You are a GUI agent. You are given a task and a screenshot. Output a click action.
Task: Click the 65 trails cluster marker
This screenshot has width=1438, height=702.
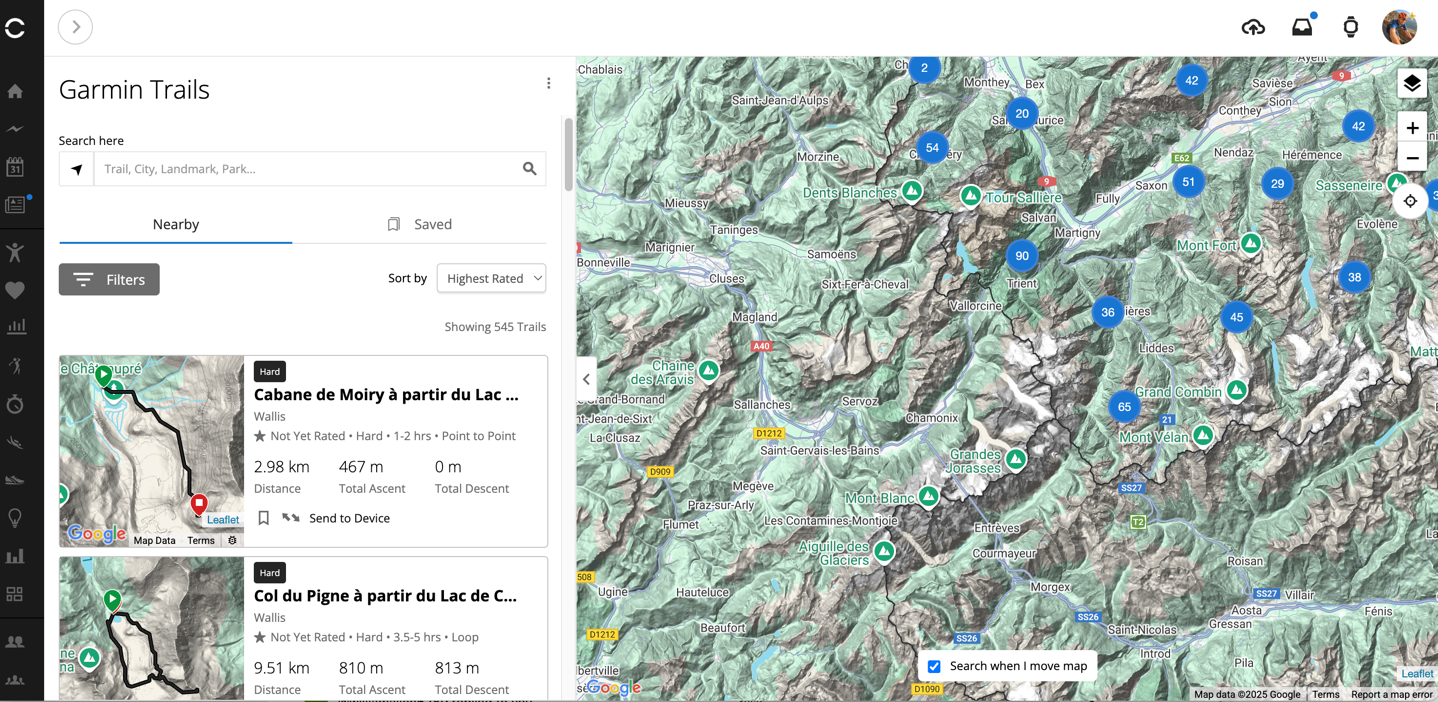pyautogui.click(x=1125, y=407)
